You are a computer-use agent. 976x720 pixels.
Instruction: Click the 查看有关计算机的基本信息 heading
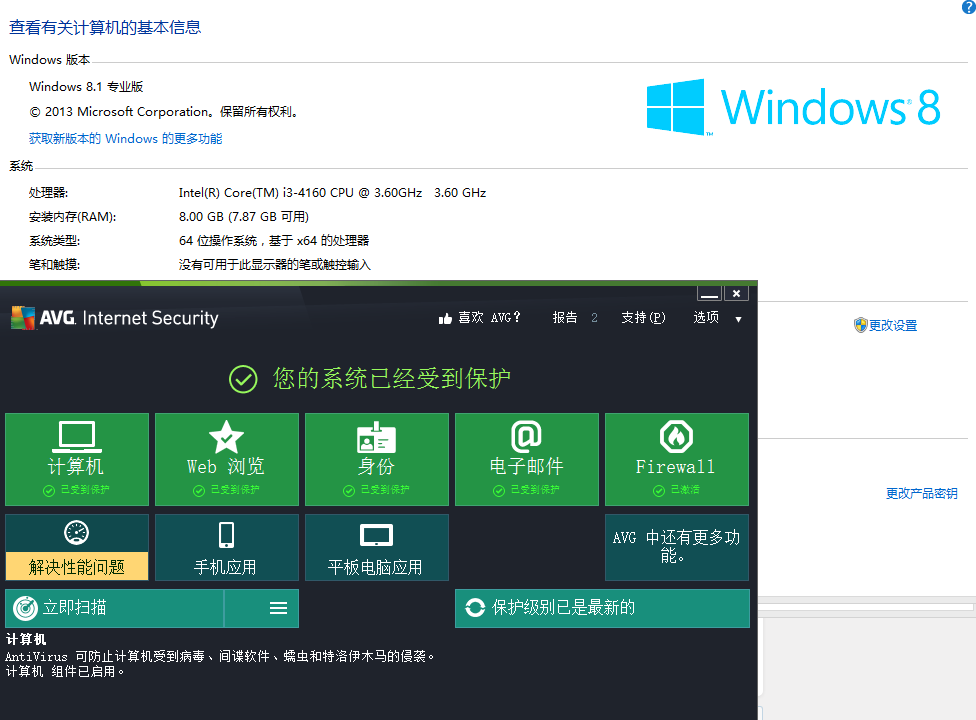coord(105,27)
